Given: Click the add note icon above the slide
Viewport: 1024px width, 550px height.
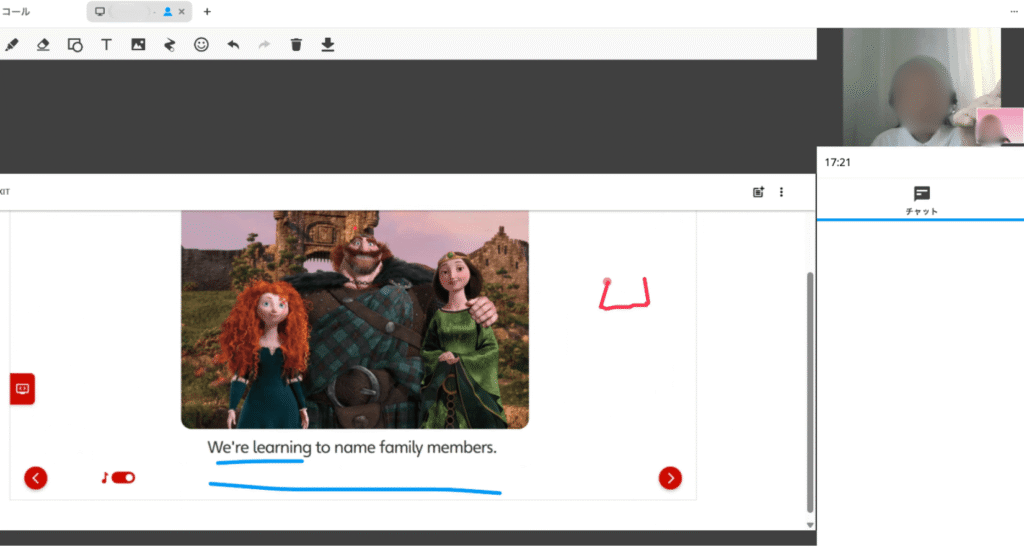Looking at the screenshot, I should [x=758, y=192].
